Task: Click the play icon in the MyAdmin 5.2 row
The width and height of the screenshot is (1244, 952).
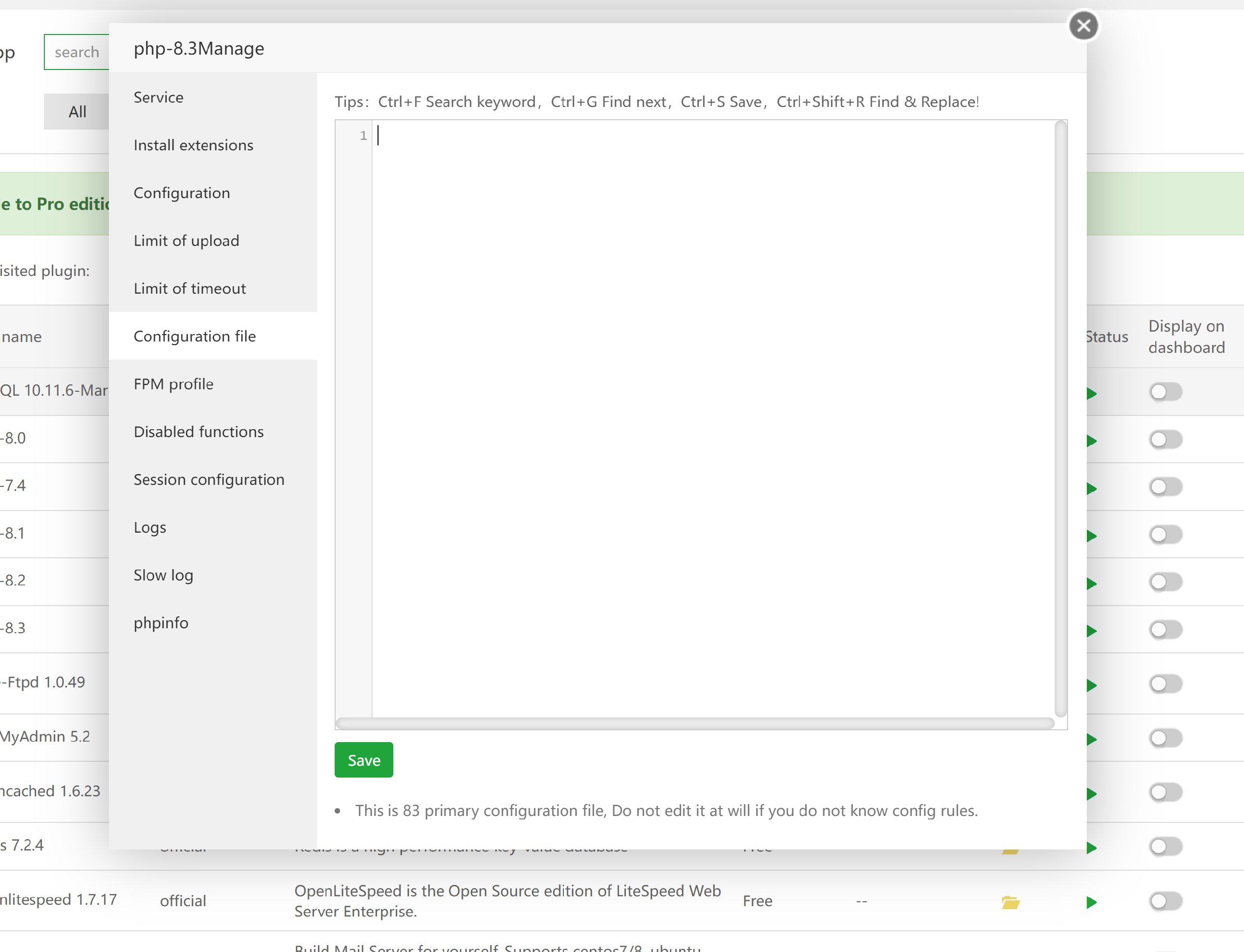Action: 1092,739
